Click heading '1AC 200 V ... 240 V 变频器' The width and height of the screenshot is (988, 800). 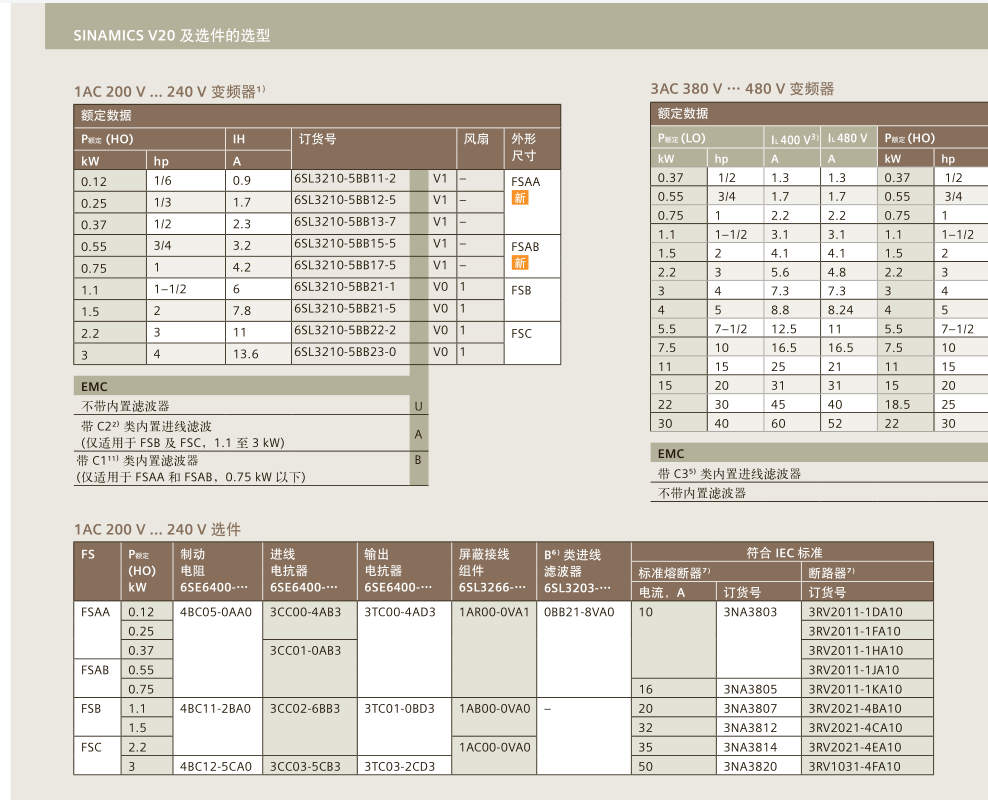(x=169, y=91)
